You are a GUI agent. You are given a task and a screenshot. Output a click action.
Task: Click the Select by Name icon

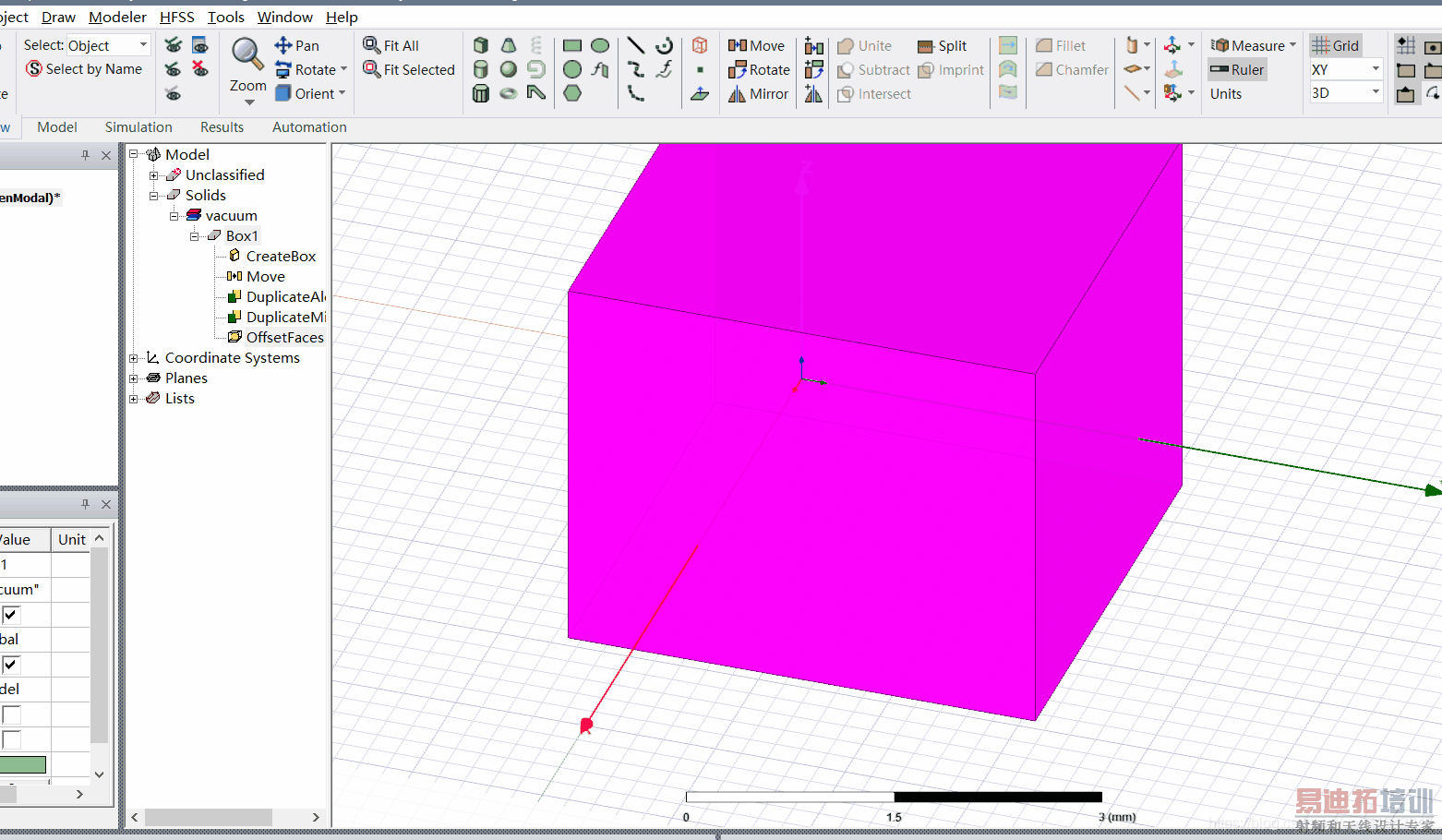click(34, 69)
